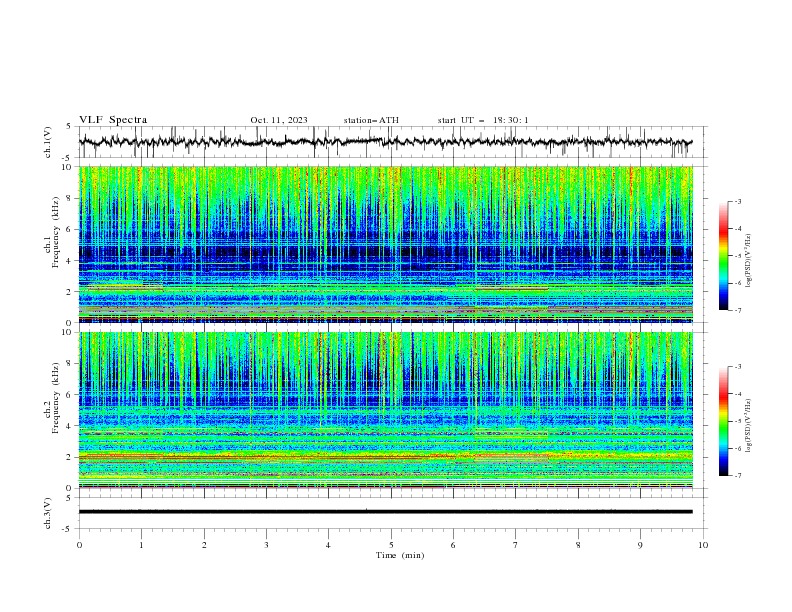Click the "3" minute tick on time axis
Image resolution: width=792 pixels, height=612 pixels.
[x=266, y=545]
